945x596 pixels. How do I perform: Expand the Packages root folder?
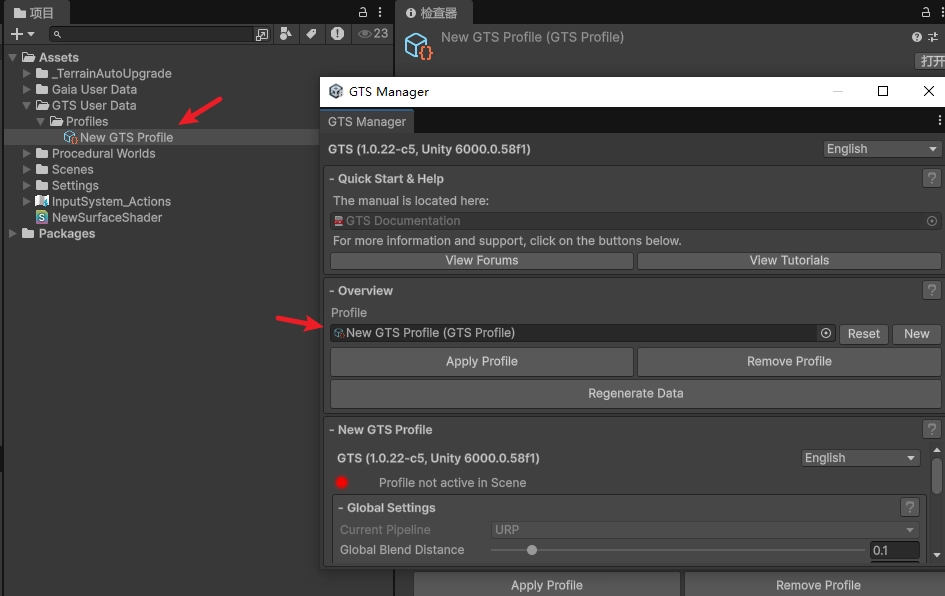click(x=13, y=233)
